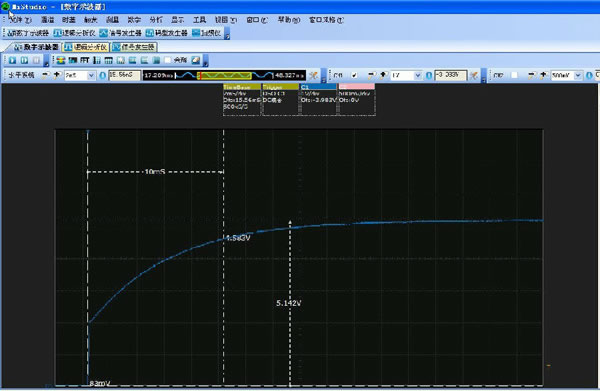Toggle the checkbox beside the eraser icon
This screenshot has width=600, height=391.
(168, 60)
